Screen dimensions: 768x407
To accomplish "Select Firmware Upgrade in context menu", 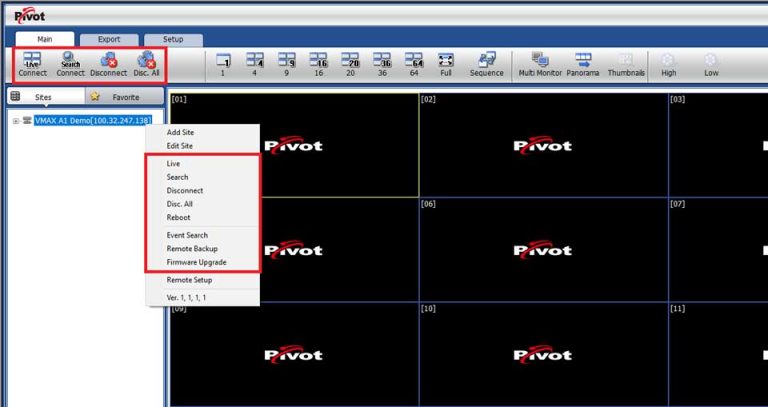I will (x=196, y=262).
